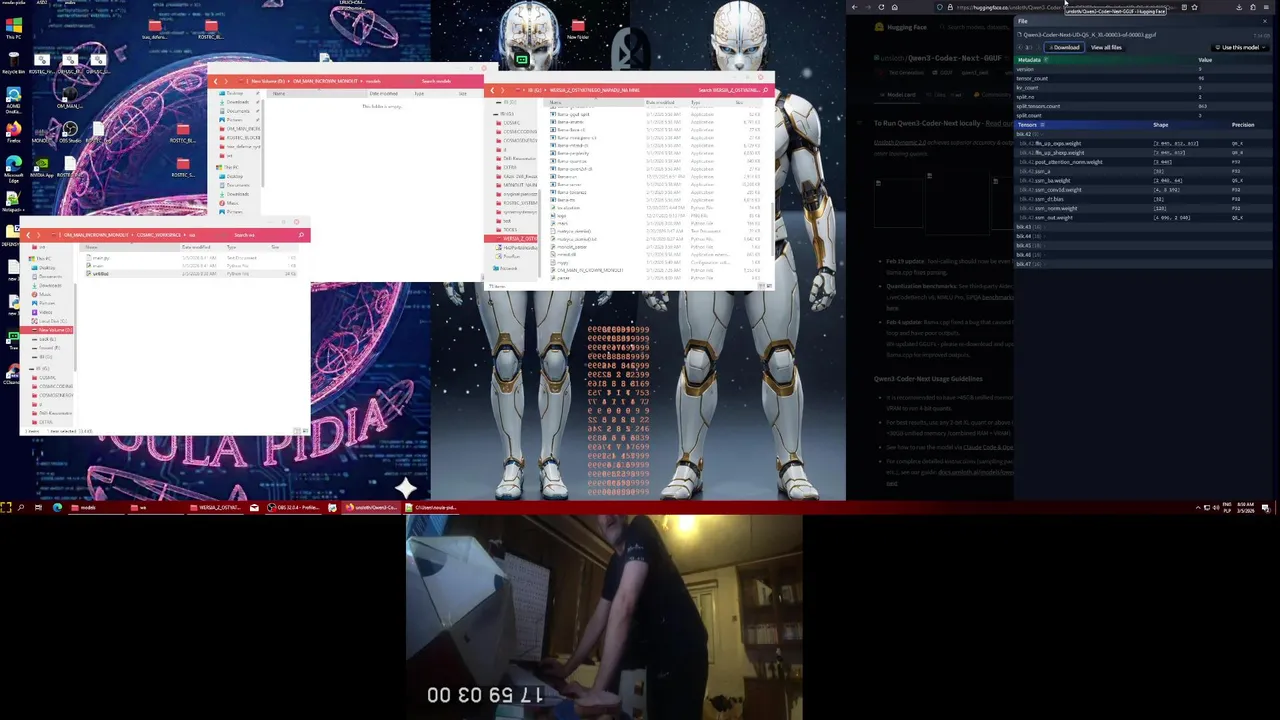Viewport: 1280px width, 720px height.
Task: Click the icon next to Tensors header
Action: [x=1042, y=125]
